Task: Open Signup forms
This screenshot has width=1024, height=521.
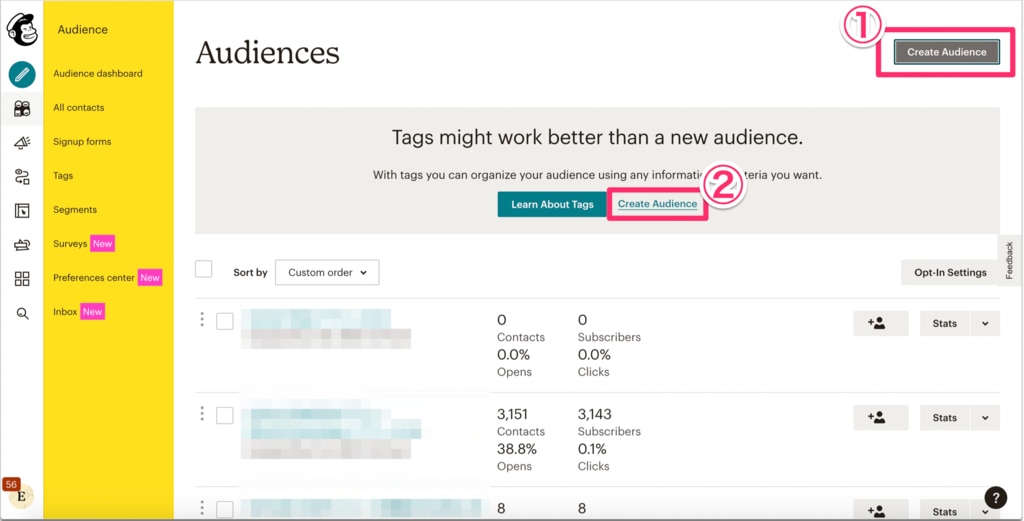Action: click(82, 142)
